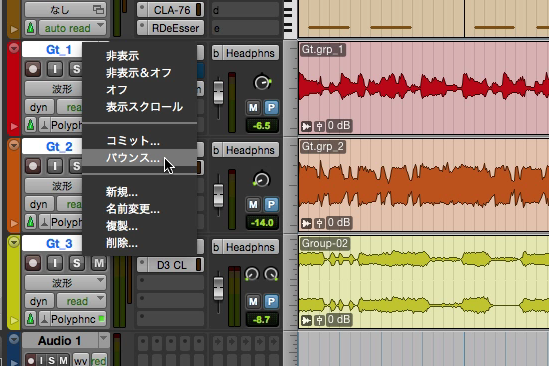This screenshot has width=549, height=366.
Task: Toggle Gt_1 send pre-fader P button
Action: coord(271,108)
